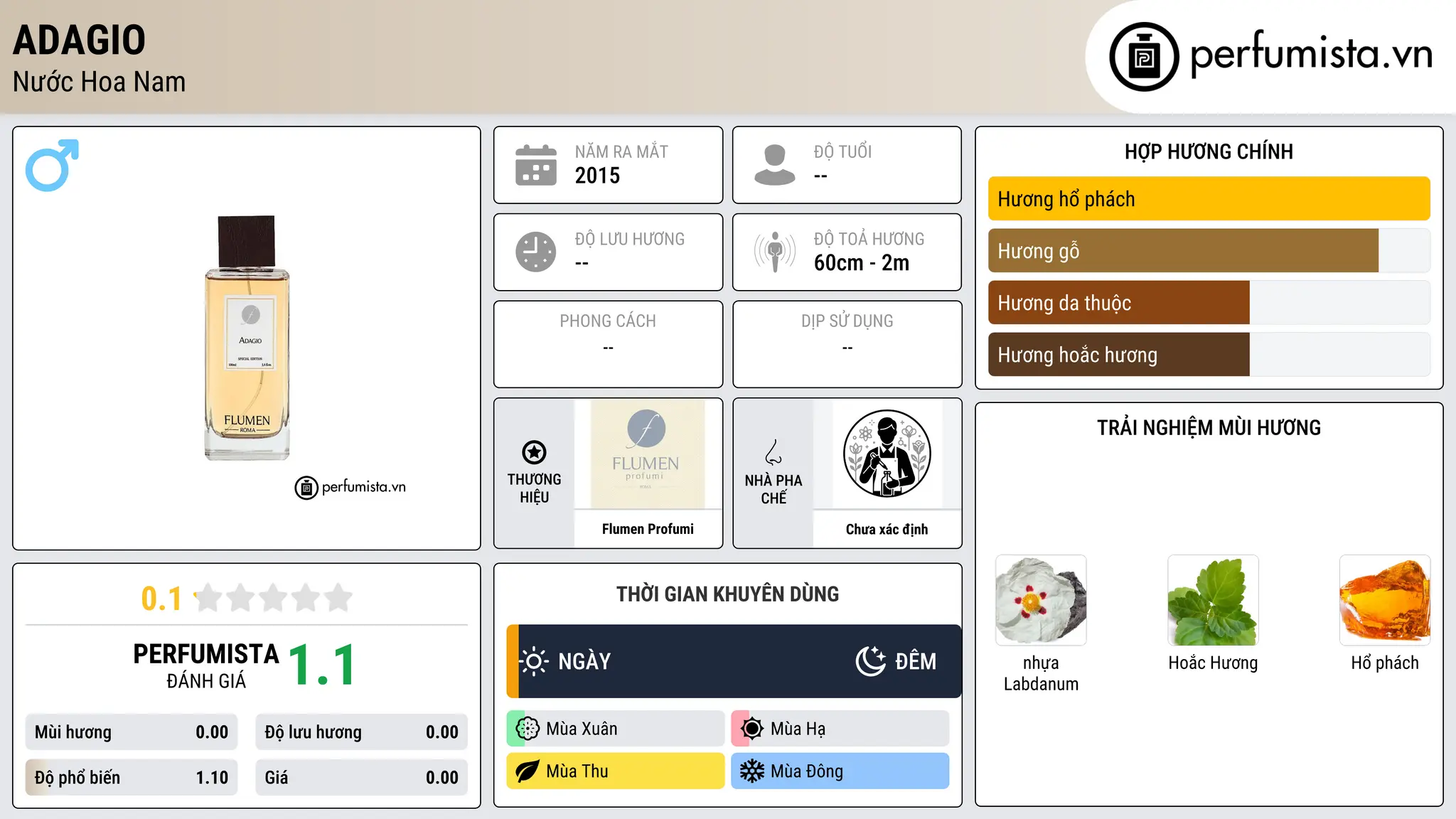Click the Thời gian khuyên dùng heading
1456x819 pixels.
pyautogui.click(x=728, y=594)
